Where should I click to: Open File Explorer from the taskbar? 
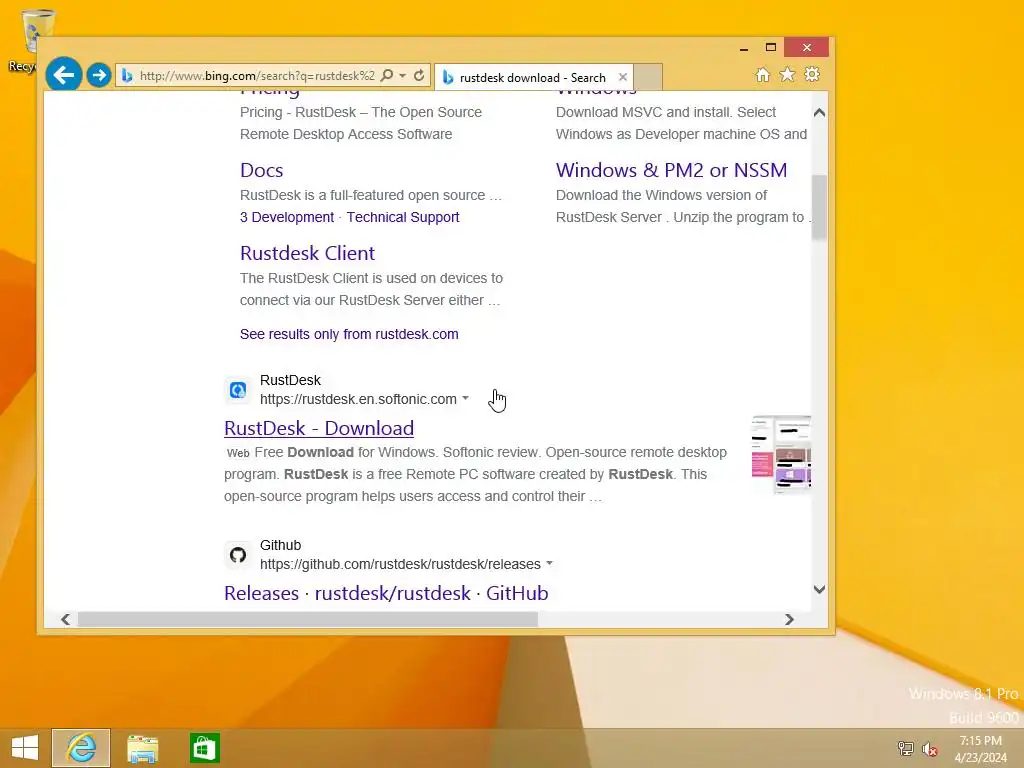pos(142,748)
